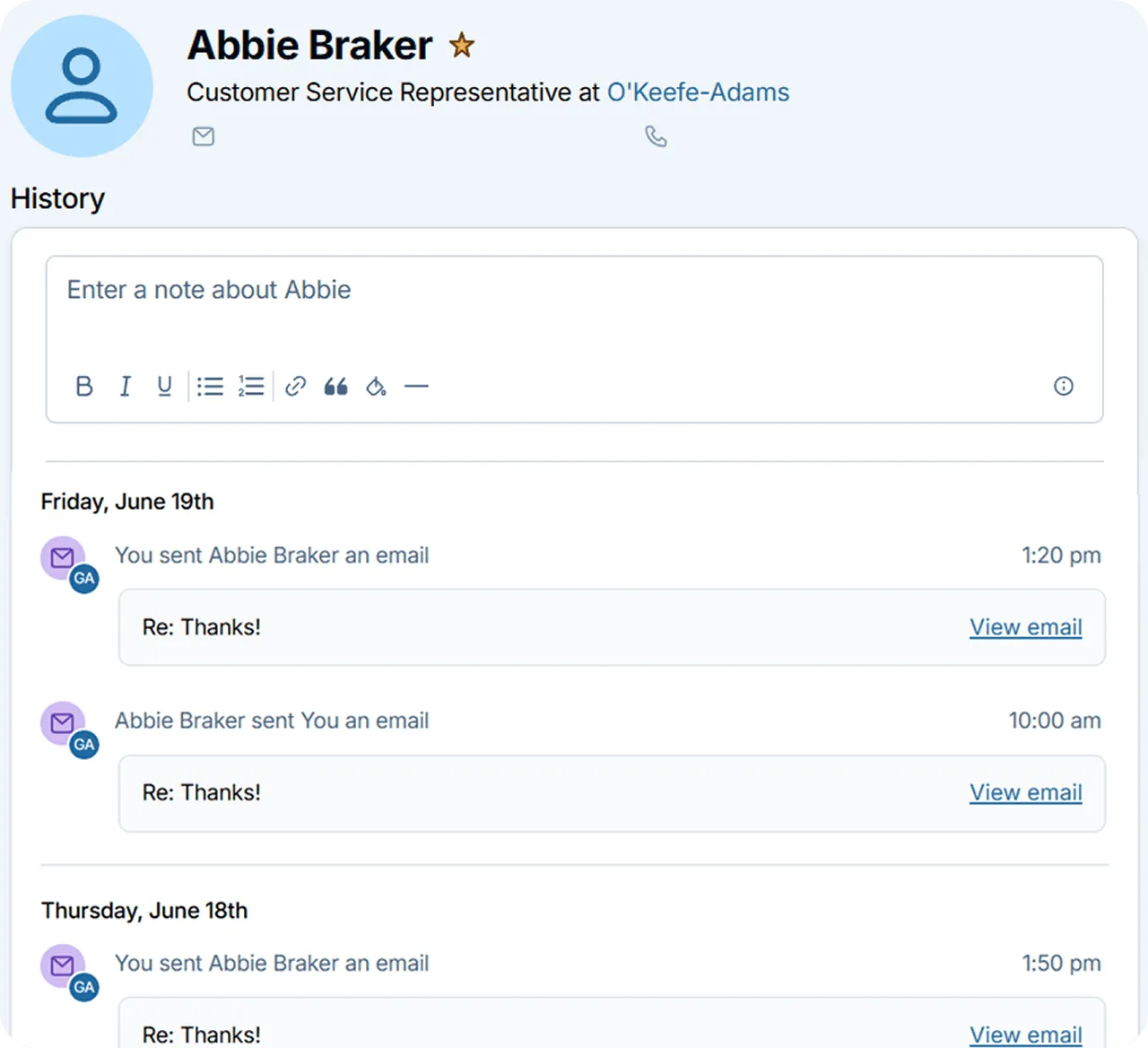1148x1048 pixels.
Task: Click the email icon for the 1:50 pm entry
Action: (63, 965)
